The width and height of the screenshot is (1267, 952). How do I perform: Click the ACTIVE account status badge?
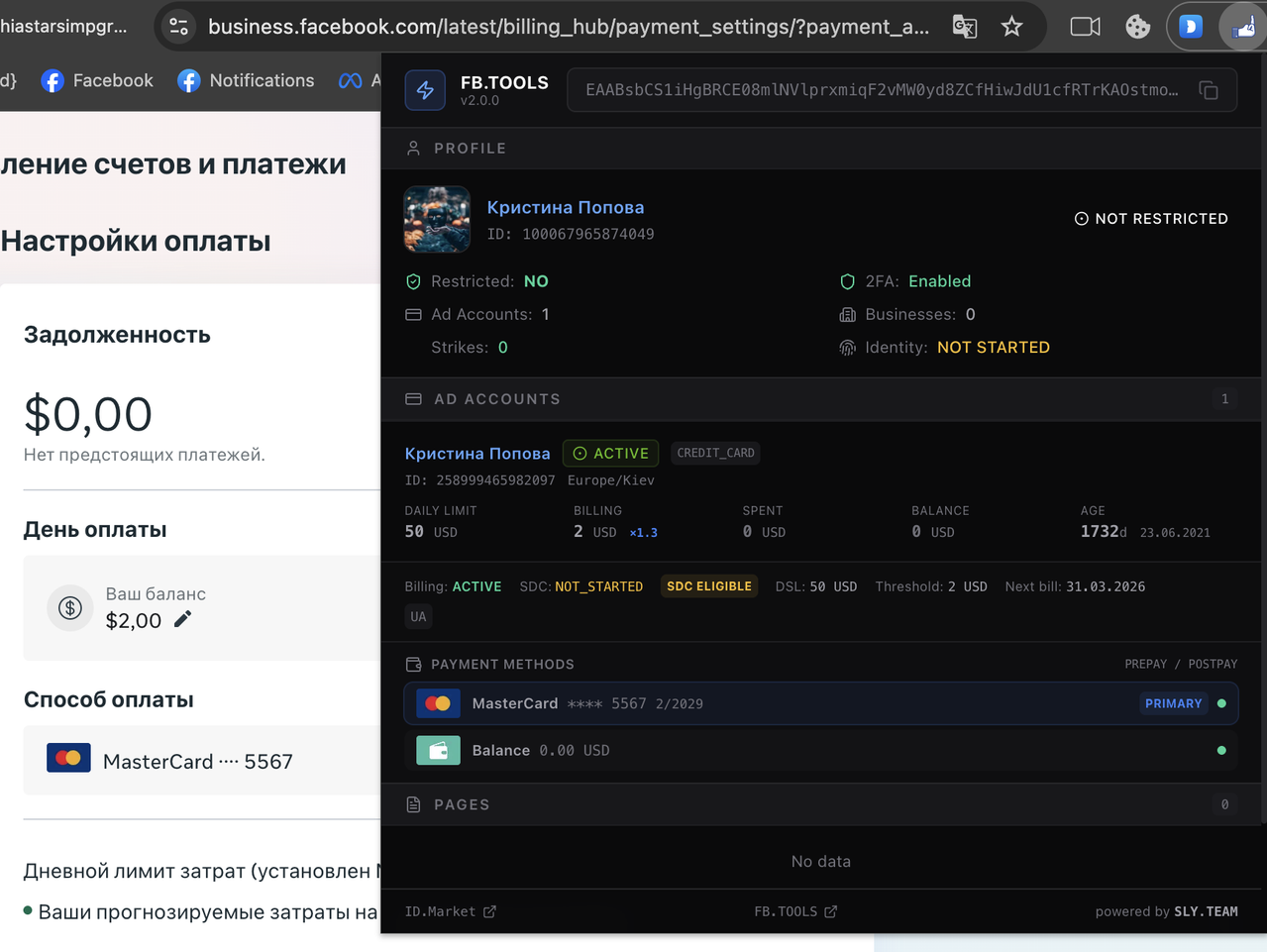click(610, 453)
